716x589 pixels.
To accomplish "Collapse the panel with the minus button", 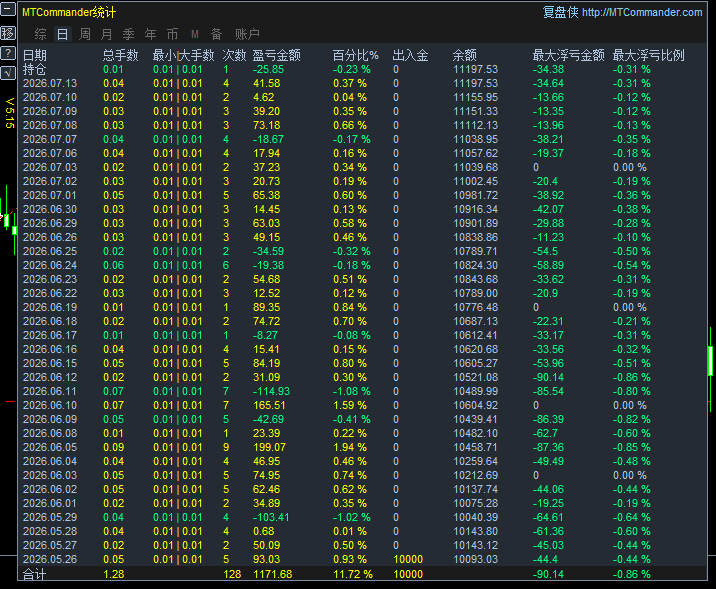I will (8, 9).
